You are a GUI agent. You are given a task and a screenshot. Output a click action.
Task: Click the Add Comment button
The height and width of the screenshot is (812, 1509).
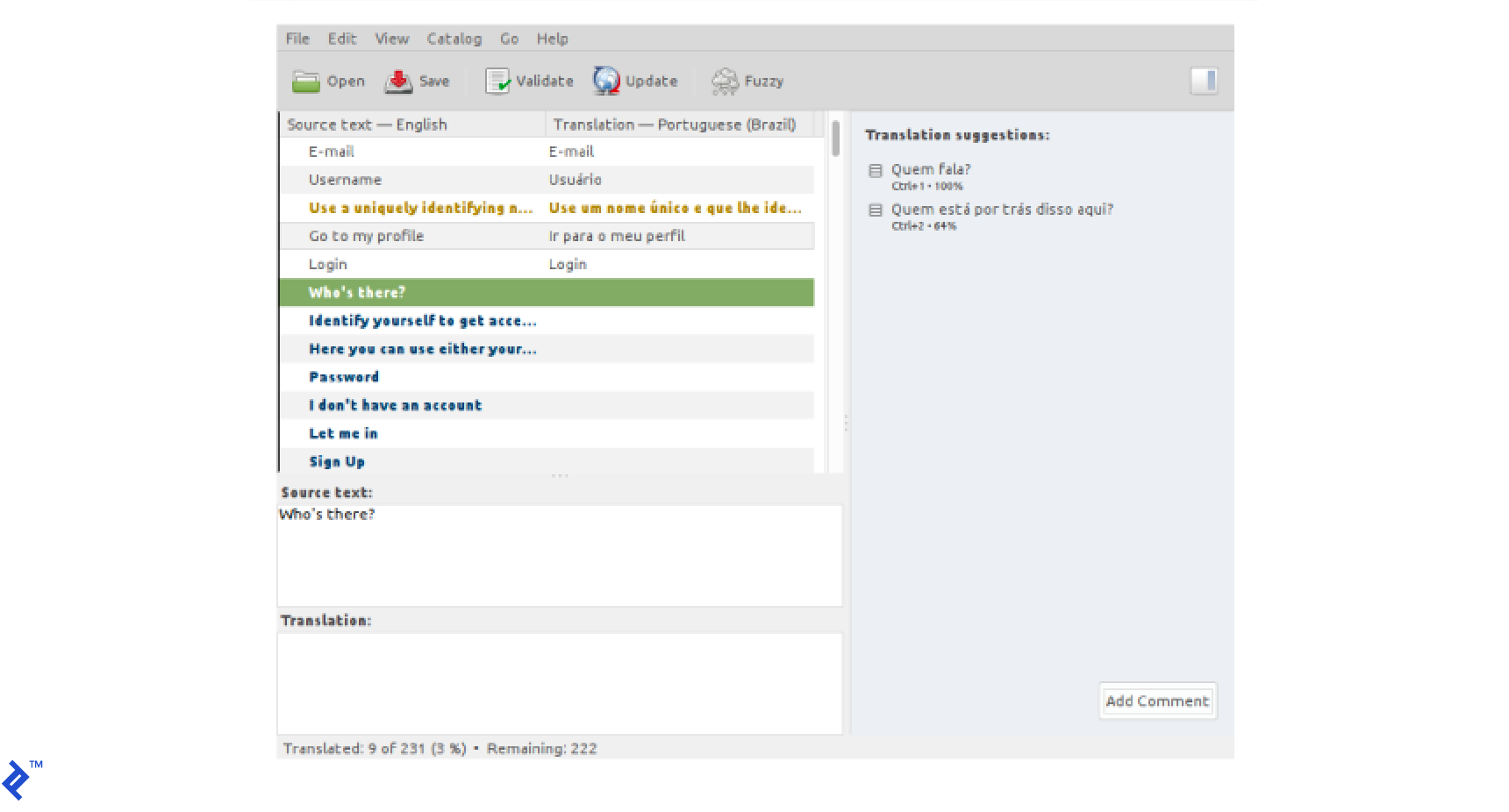click(x=1156, y=701)
